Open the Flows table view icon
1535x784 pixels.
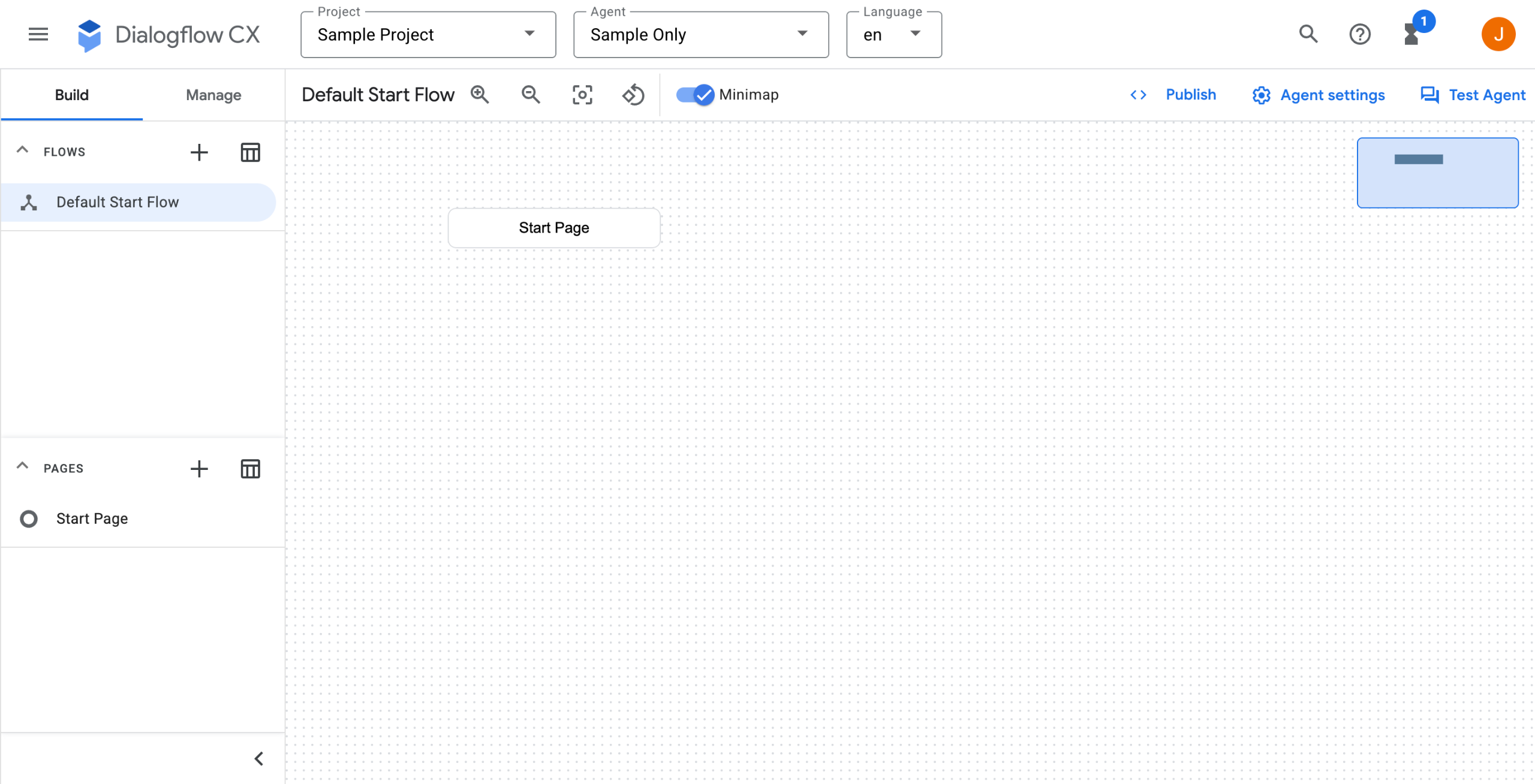[250, 152]
